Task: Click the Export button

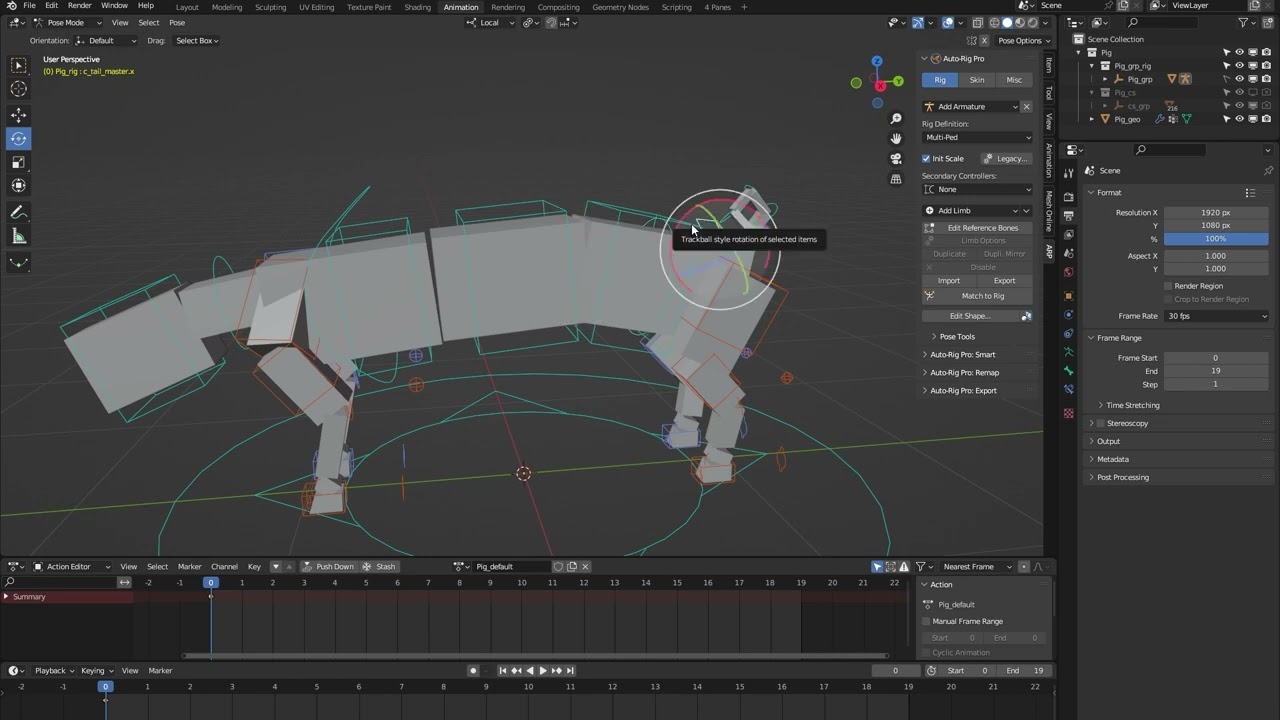Action: 1004,281
